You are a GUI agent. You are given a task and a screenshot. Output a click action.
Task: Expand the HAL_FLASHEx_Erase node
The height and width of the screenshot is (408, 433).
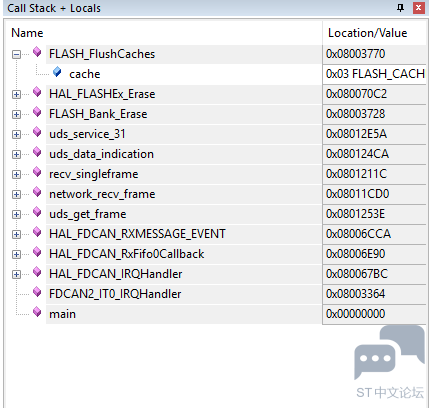[x=16, y=94]
